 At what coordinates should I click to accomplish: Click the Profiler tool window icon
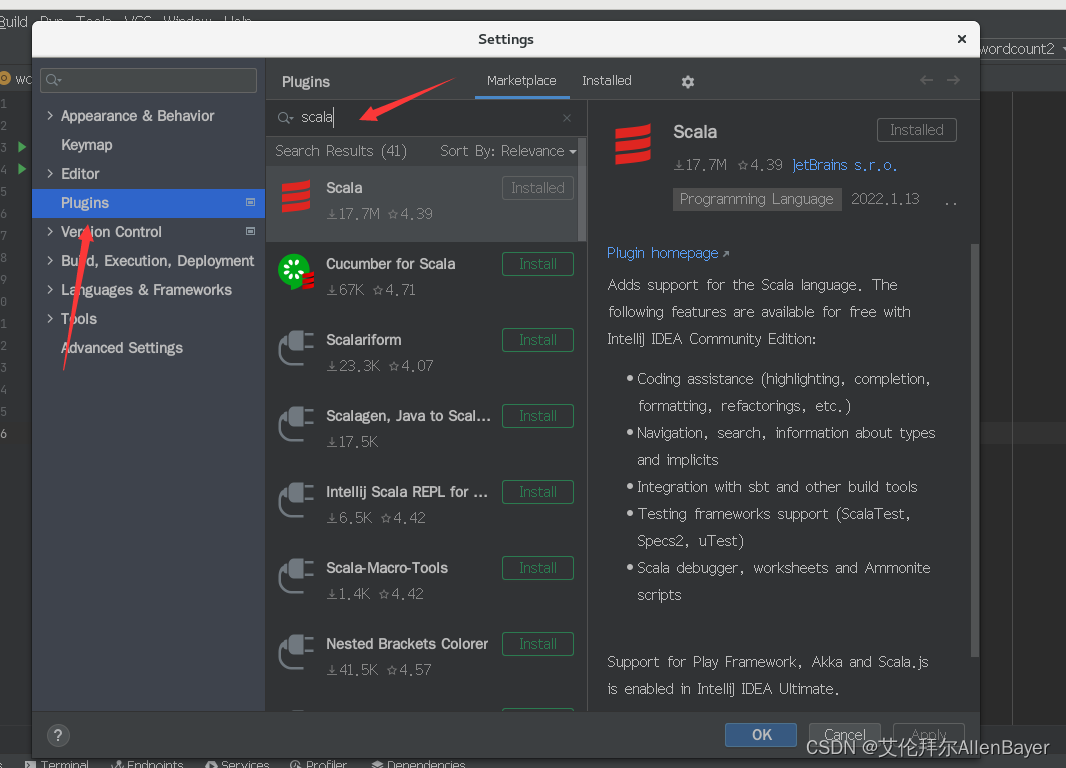click(296, 764)
